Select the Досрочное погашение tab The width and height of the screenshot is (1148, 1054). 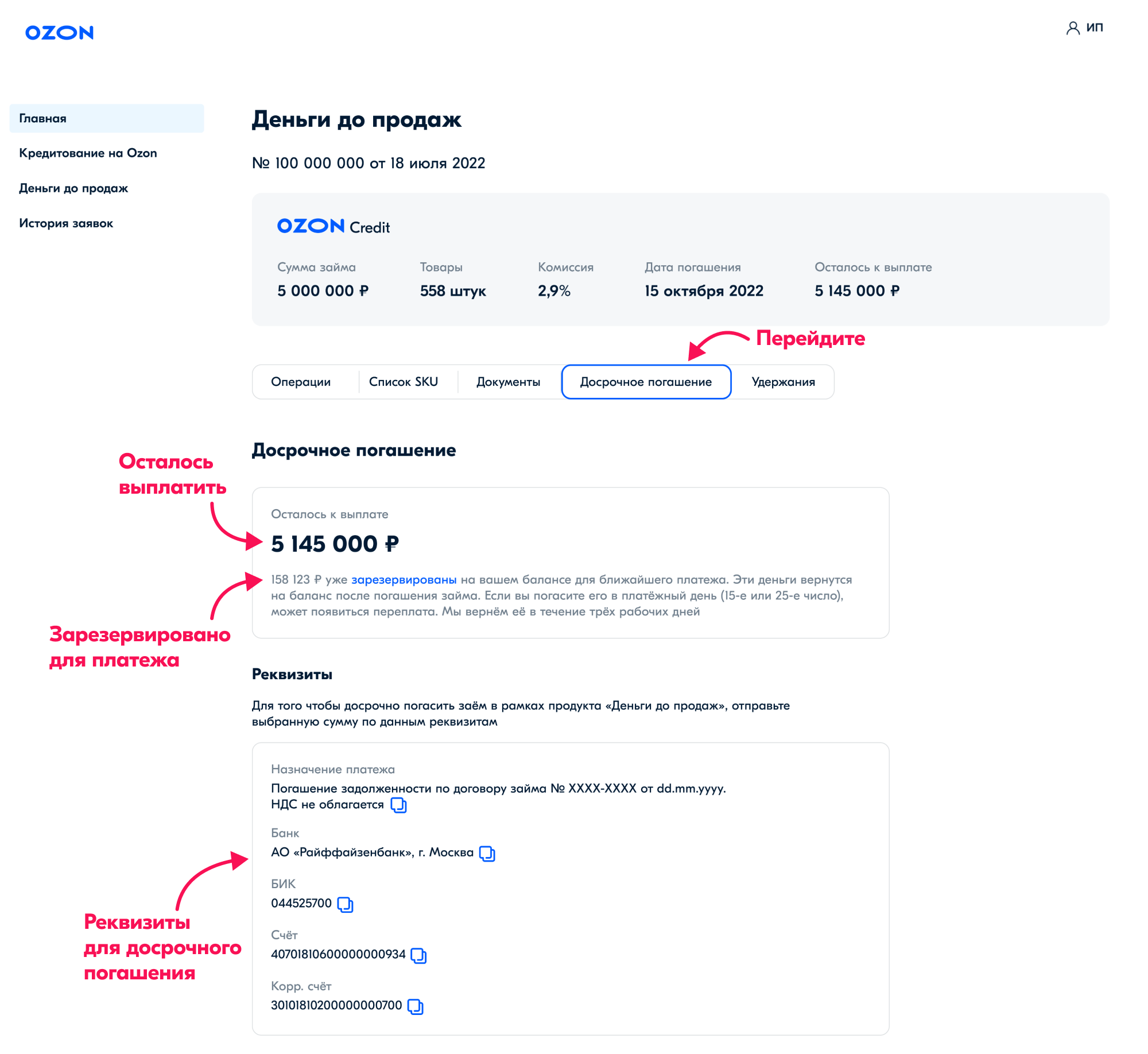pos(645,381)
